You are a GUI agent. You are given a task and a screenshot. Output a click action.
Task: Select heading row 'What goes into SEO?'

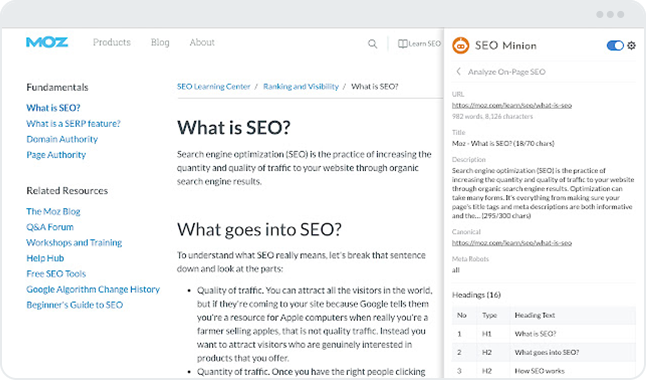(x=544, y=352)
